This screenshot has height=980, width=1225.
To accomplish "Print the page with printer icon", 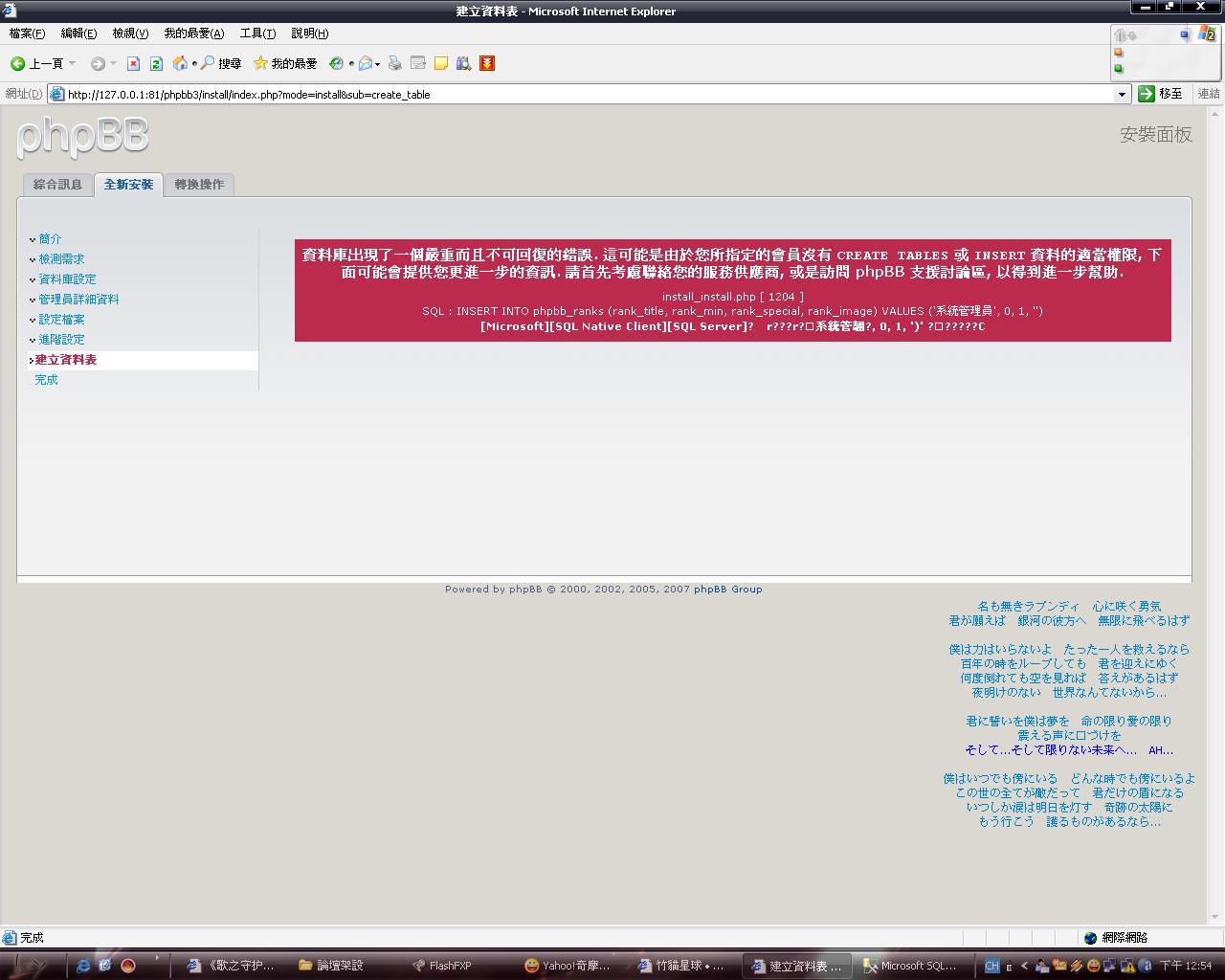I will coord(394,63).
